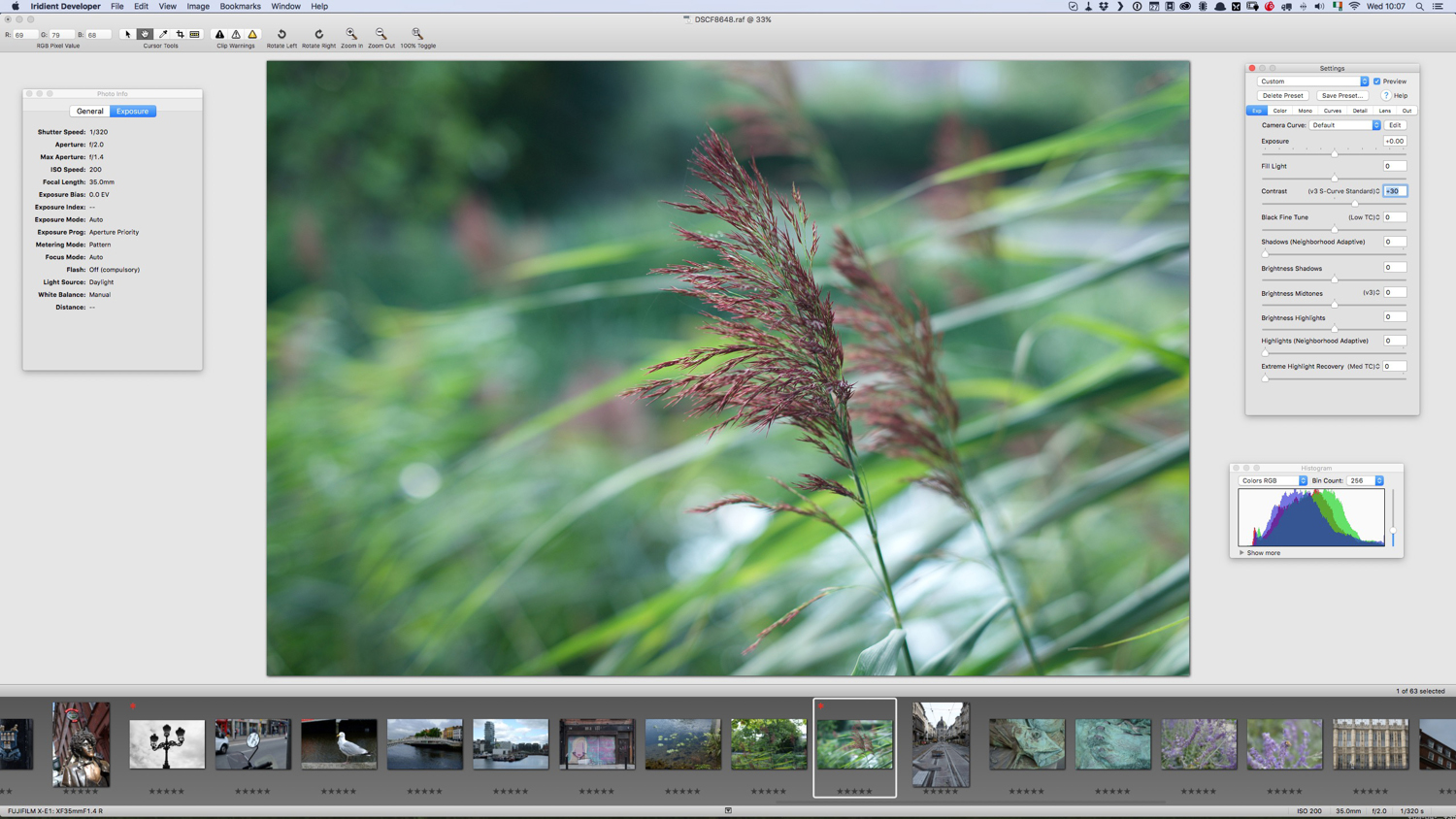Select the seagull photo thumbnail
The height and width of the screenshot is (819, 1456).
[x=339, y=744]
